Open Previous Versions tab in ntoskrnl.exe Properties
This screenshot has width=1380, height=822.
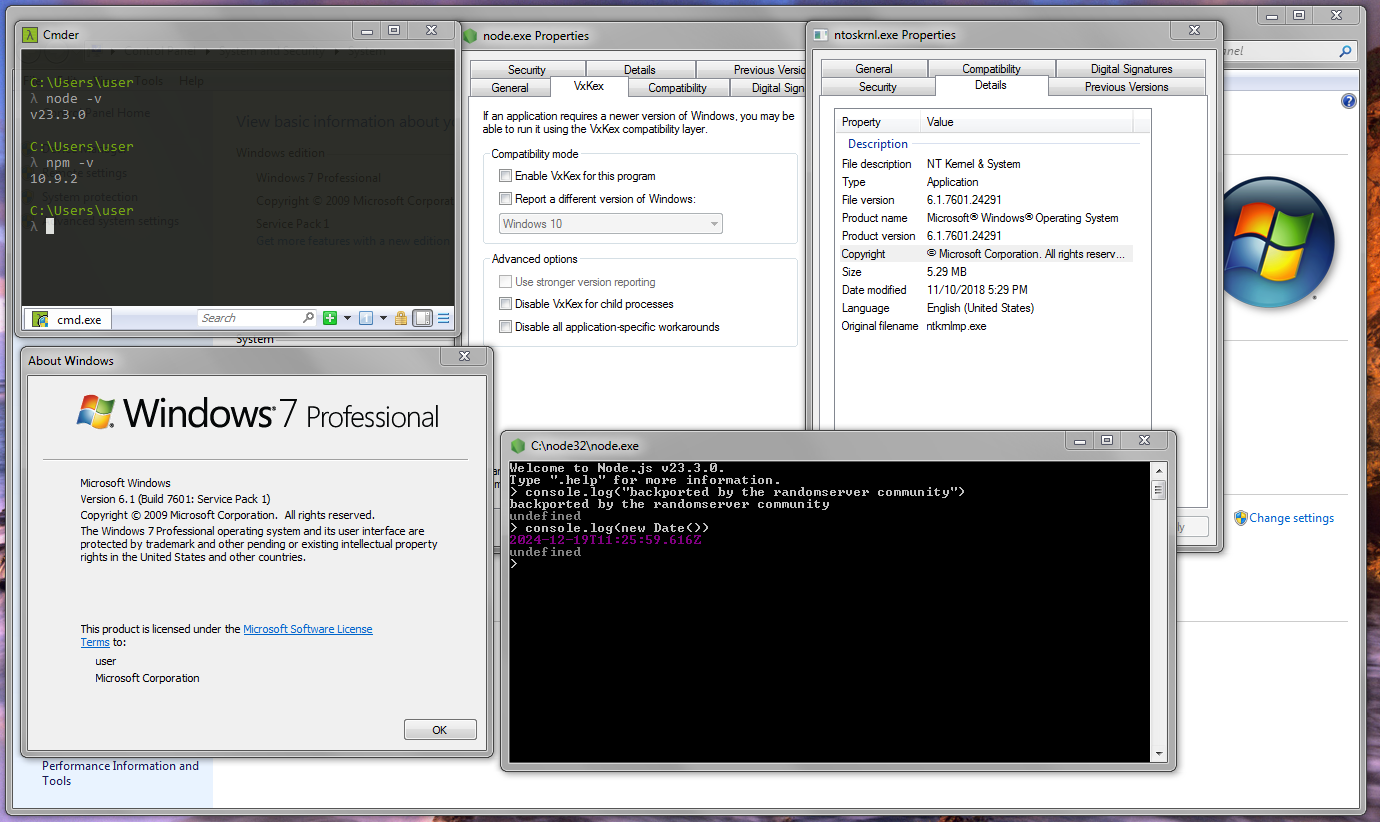coord(1126,87)
